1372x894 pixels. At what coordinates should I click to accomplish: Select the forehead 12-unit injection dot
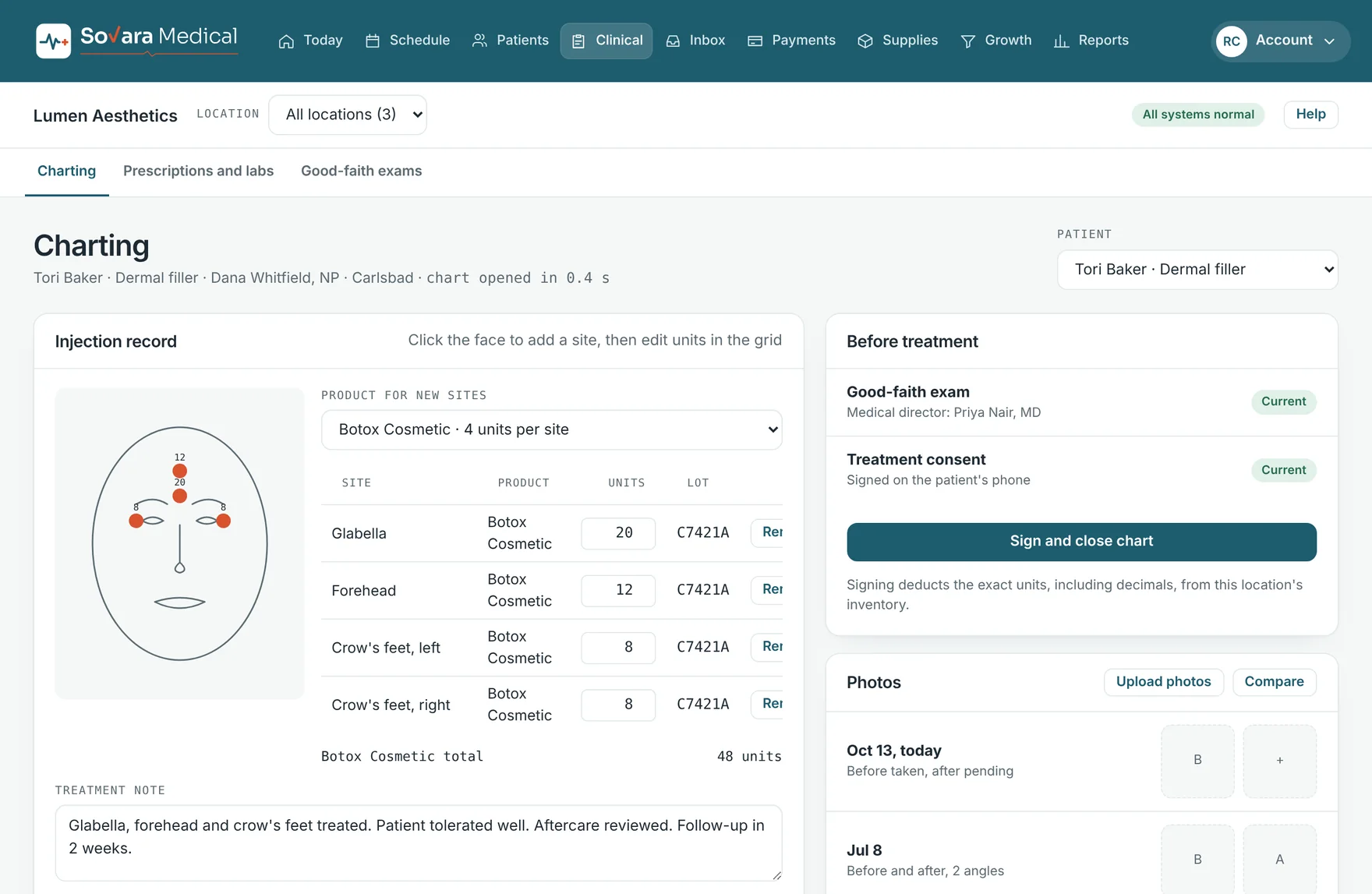180,471
